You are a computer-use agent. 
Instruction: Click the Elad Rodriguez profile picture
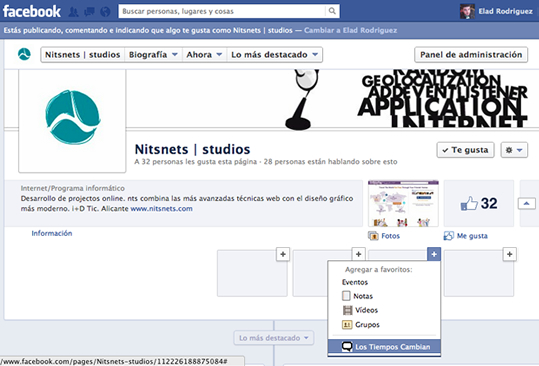[x=467, y=11]
